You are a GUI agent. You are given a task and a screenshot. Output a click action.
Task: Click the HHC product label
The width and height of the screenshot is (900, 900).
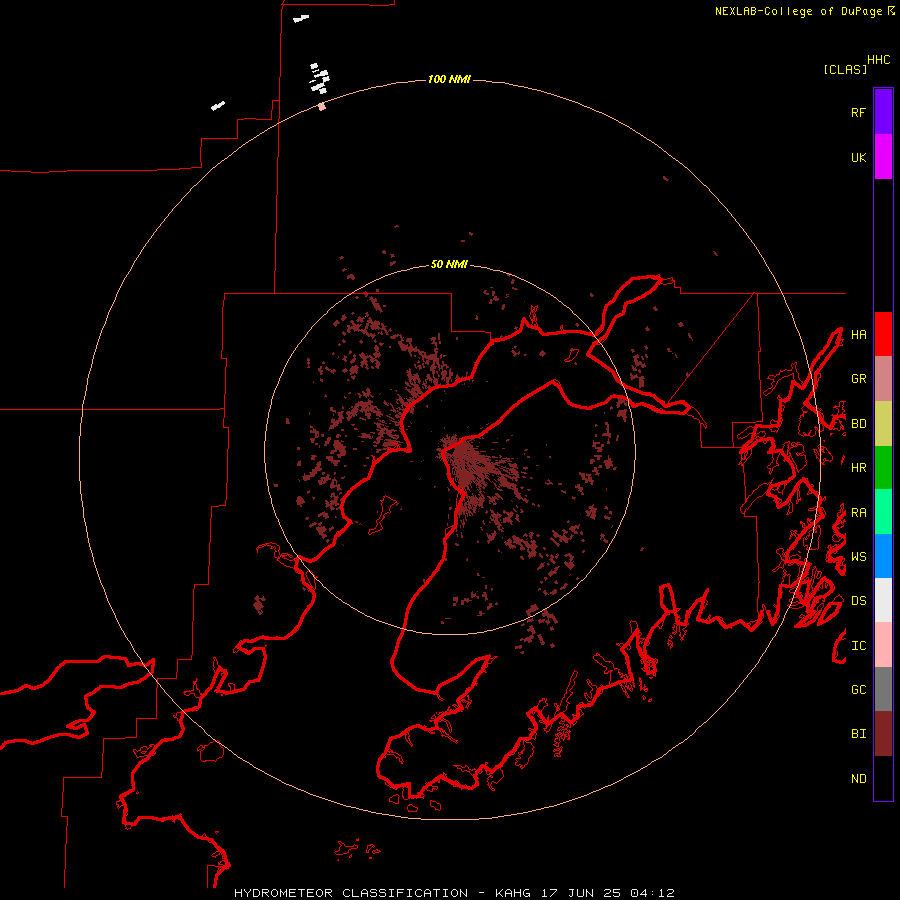[878, 60]
